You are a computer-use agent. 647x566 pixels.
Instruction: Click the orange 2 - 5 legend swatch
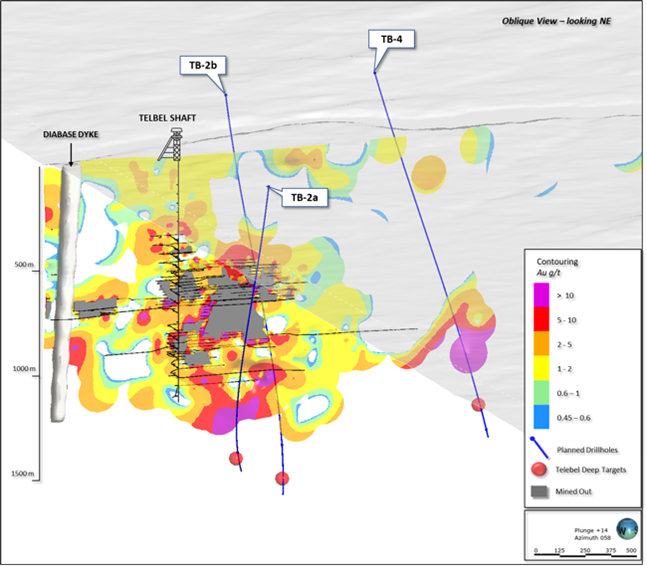tap(541, 344)
